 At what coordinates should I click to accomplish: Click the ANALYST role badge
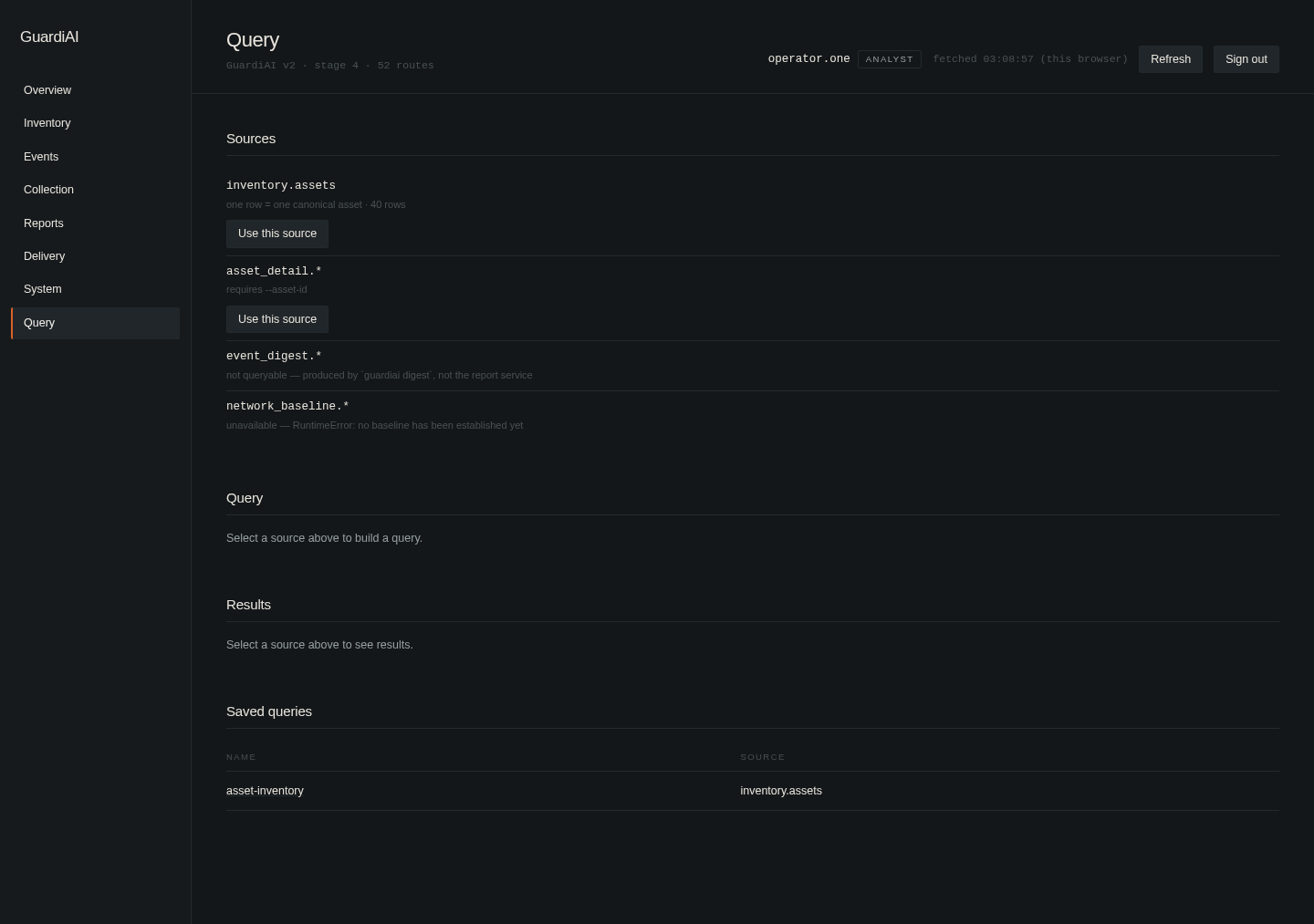click(889, 59)
